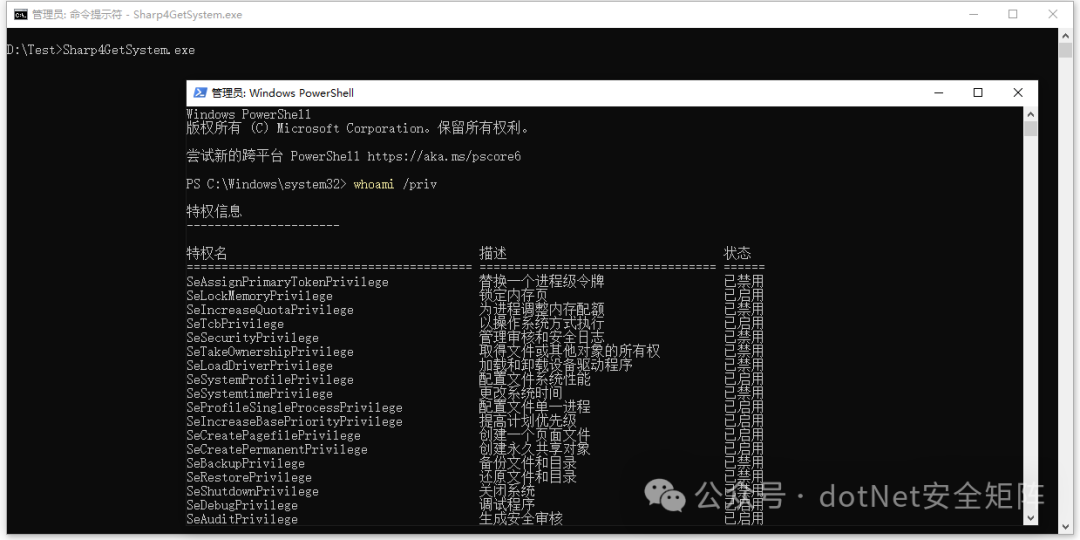The width and height of the screenshot is (1080, 540).
Task: Click SeRestorePrivilege text
Action: (x=249, y=477)
